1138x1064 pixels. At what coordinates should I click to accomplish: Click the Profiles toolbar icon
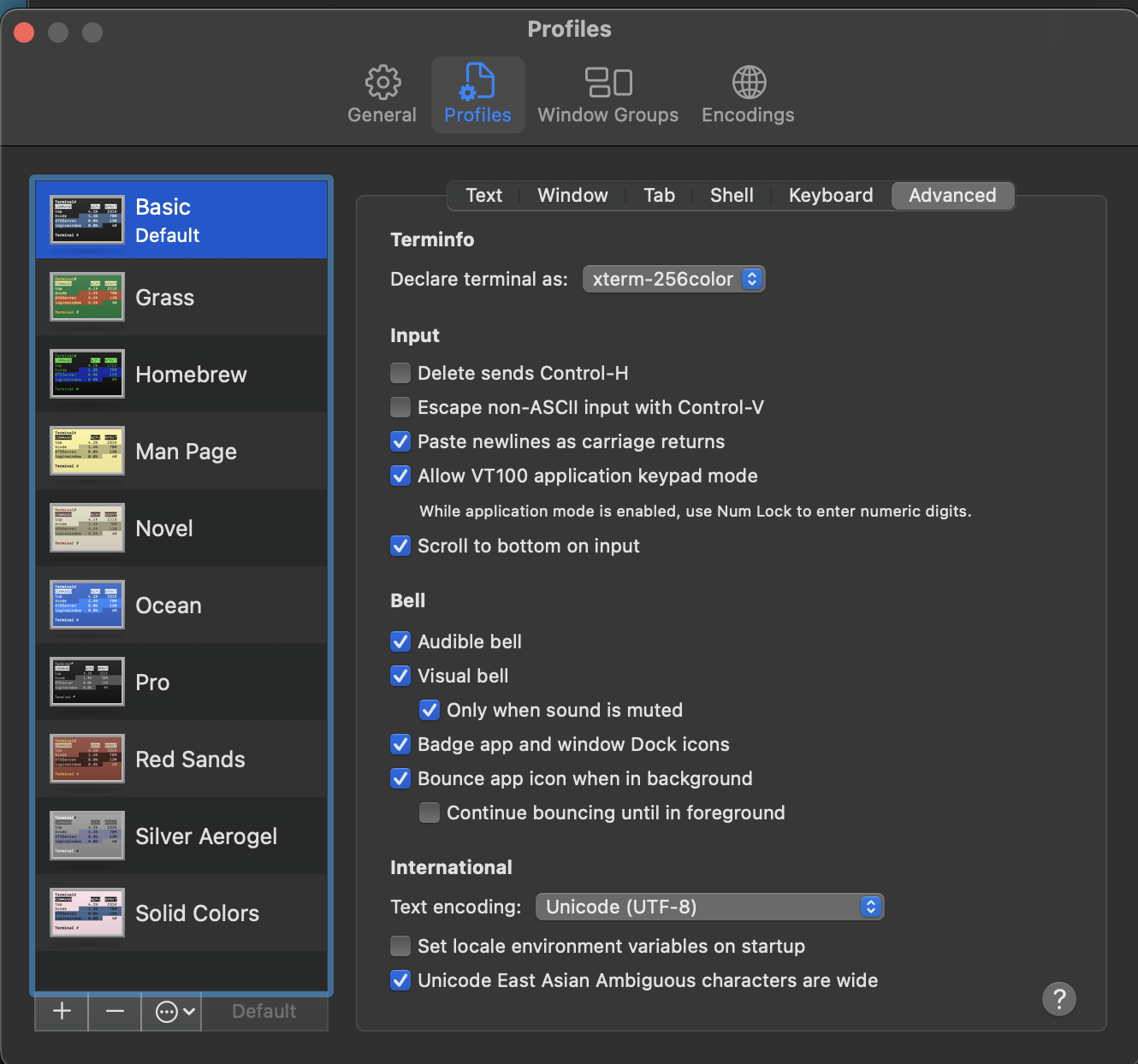[x=477, y=94]
